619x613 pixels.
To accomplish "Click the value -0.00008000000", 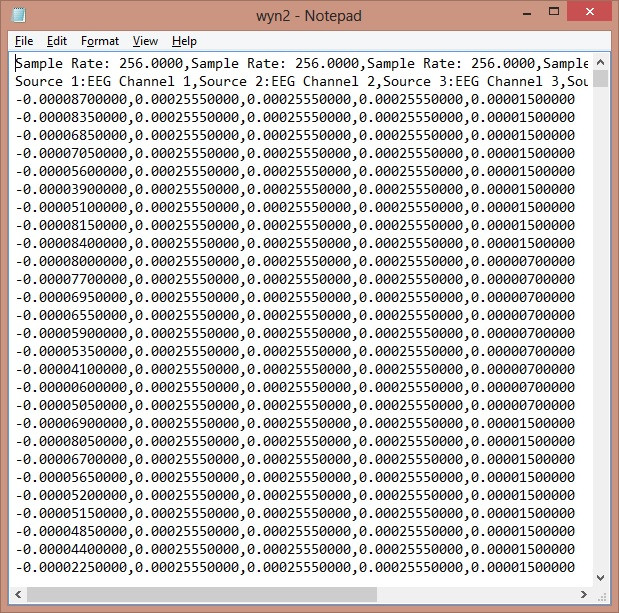I will [71, 261].
